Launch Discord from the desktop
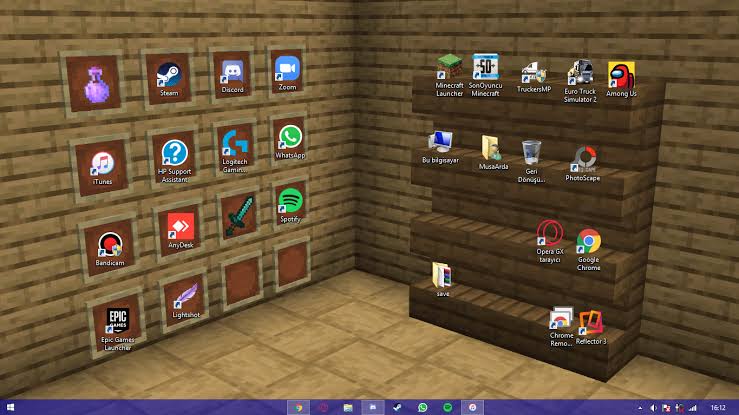The image size is (739, 415). 232,76
